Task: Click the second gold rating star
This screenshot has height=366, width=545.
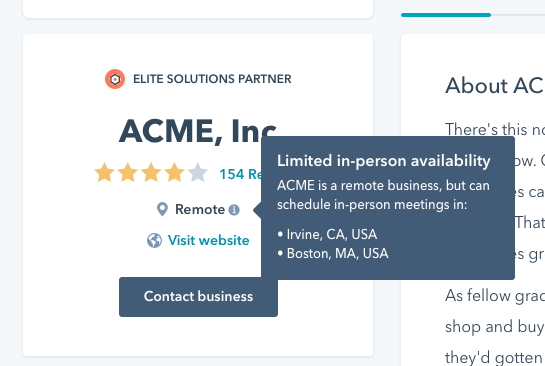Action: click(x=128, y=172)
